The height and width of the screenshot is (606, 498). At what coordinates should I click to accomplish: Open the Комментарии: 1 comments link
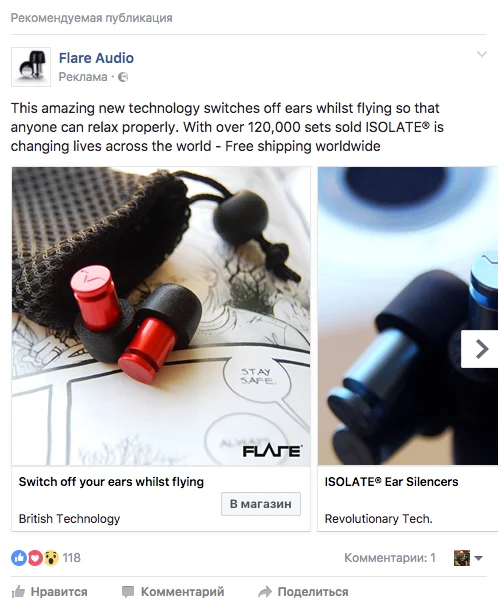coord(390,558)
